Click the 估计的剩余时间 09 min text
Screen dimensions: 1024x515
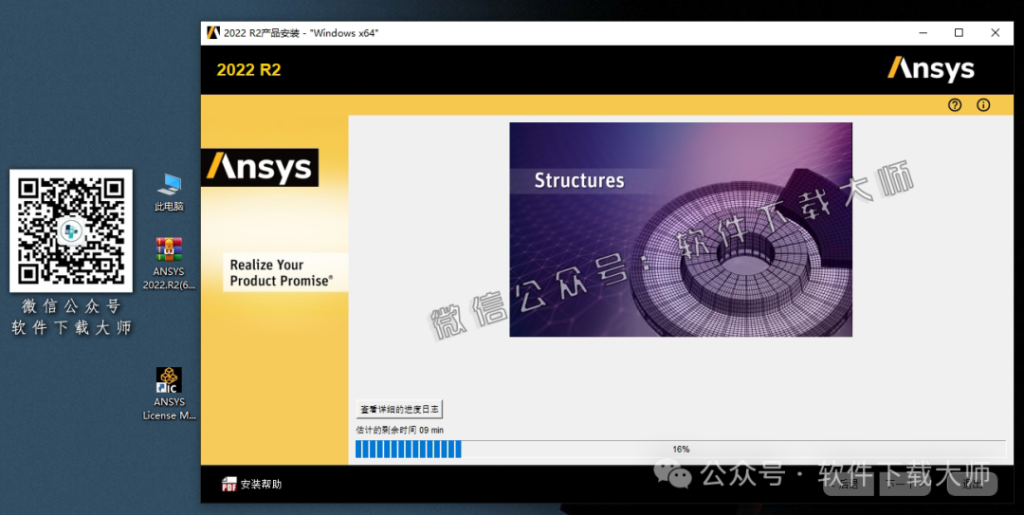(x=400, y=430)
